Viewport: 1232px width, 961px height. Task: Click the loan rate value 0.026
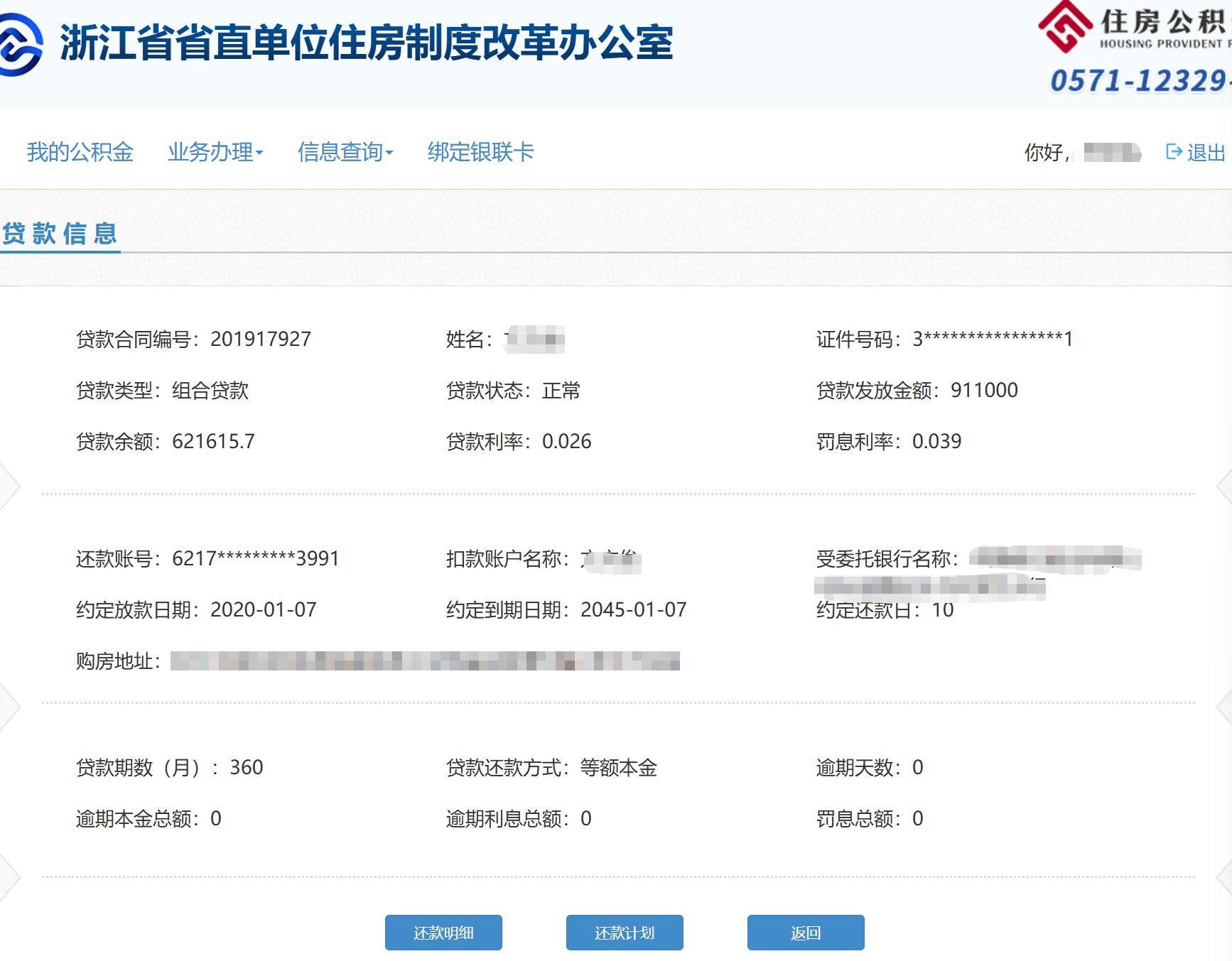(x=567, y=441)
